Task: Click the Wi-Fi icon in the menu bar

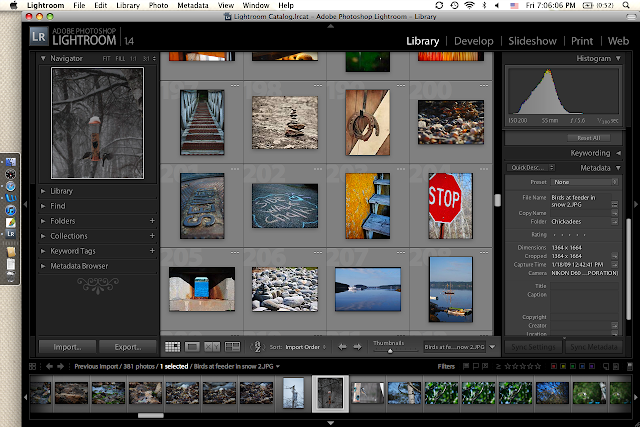Action: 468,6
